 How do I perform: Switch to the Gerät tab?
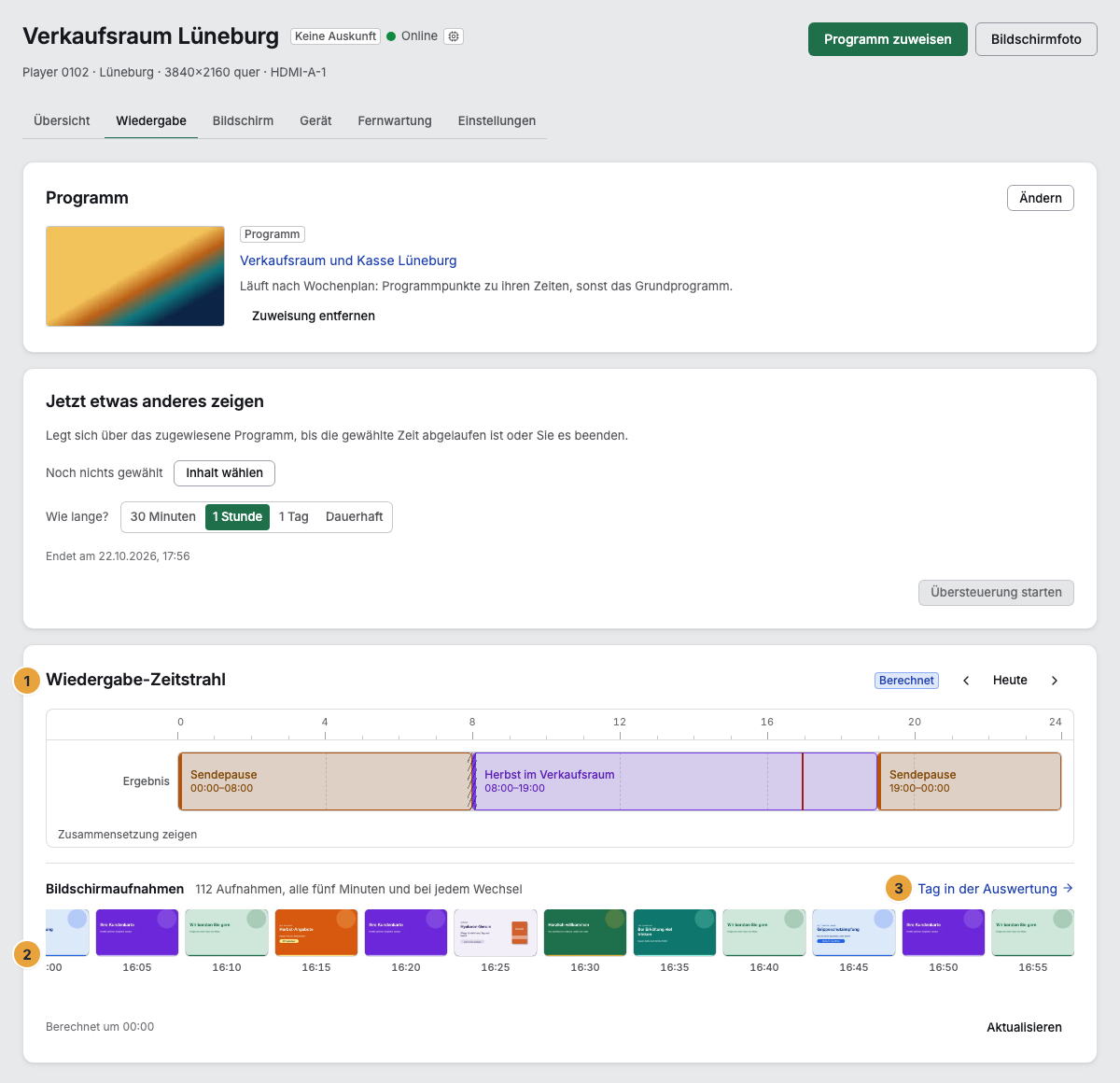(315, 120)
